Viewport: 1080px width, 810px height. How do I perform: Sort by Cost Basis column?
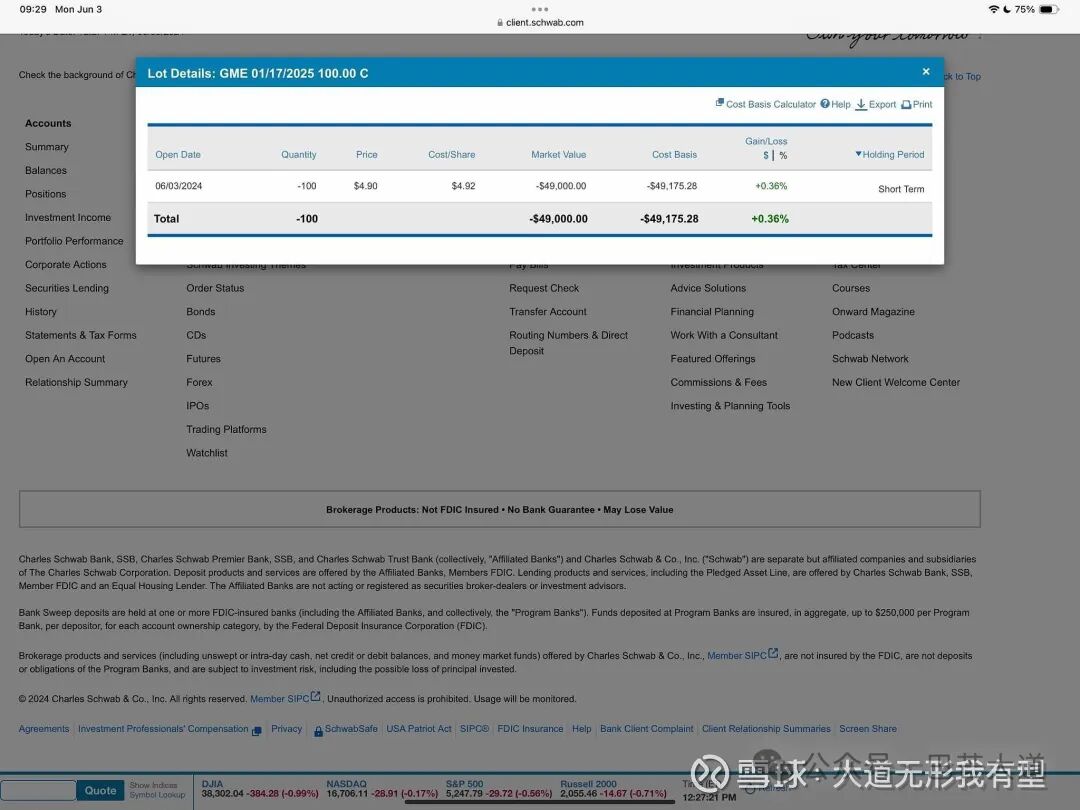pyautogui.click(x=674, y=154)
